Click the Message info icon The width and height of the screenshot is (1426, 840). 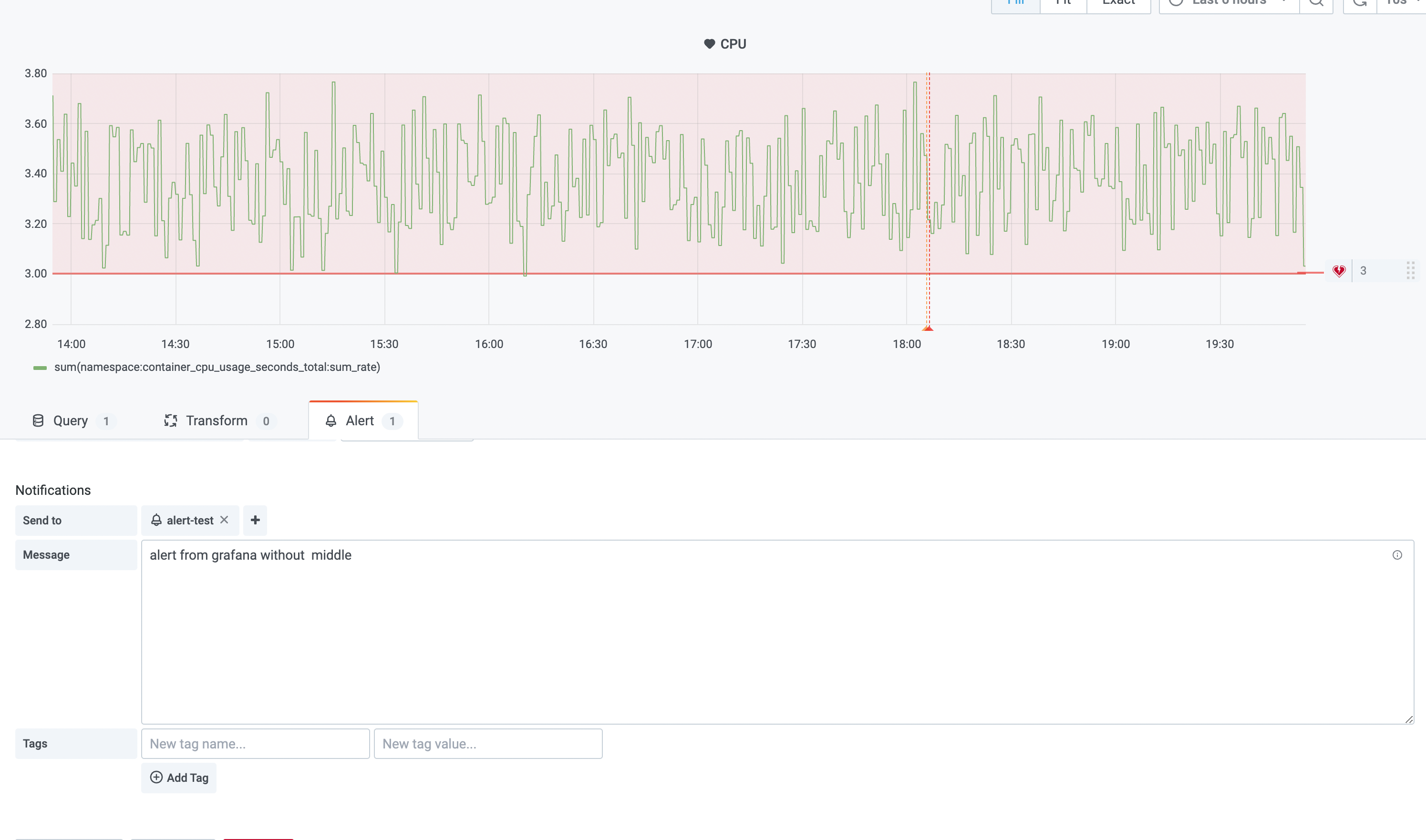[1397, 555]
